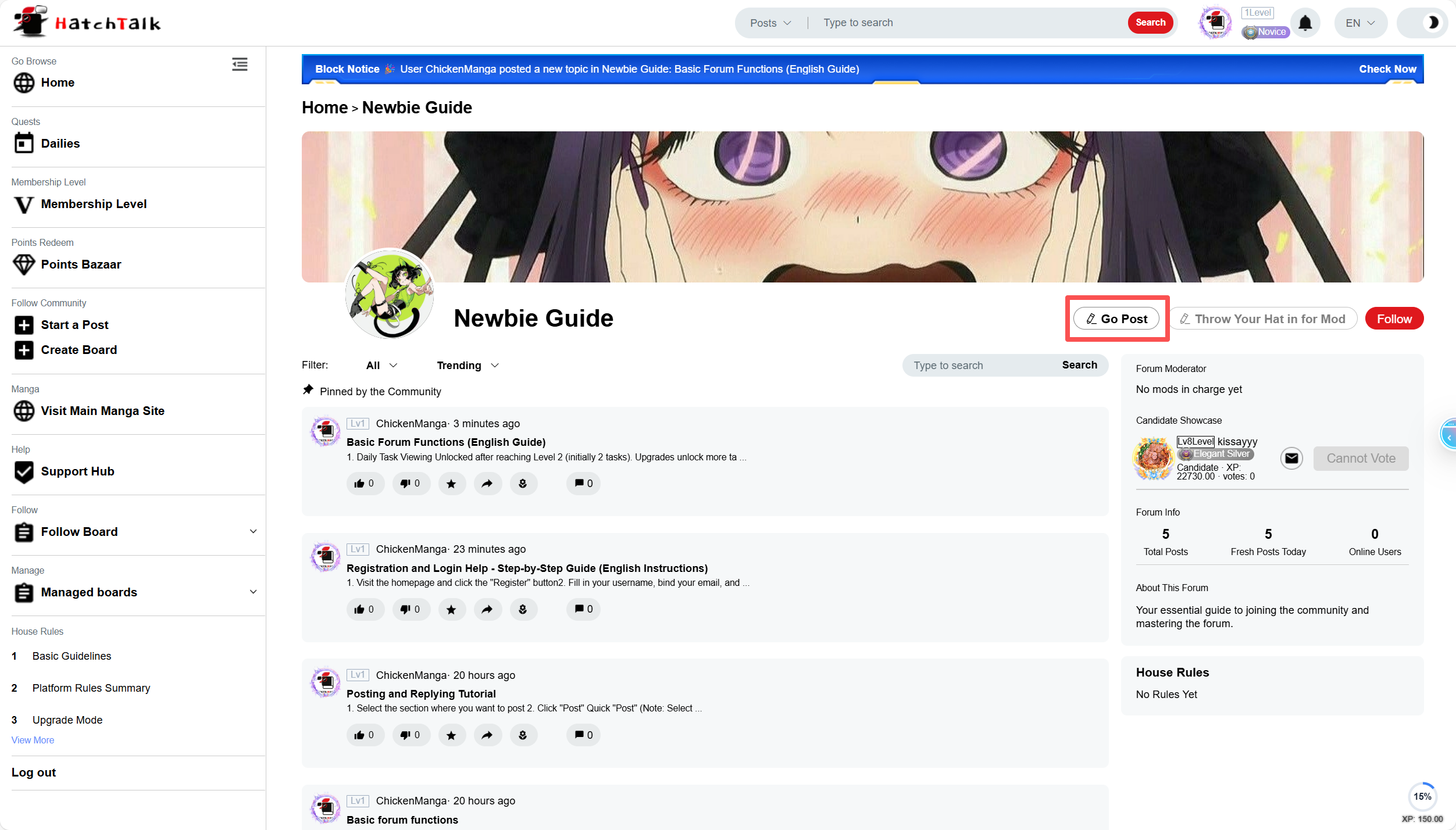Toggle the red Follow button
Screen dimensions: 1456x830
(x=1394, y=319)
